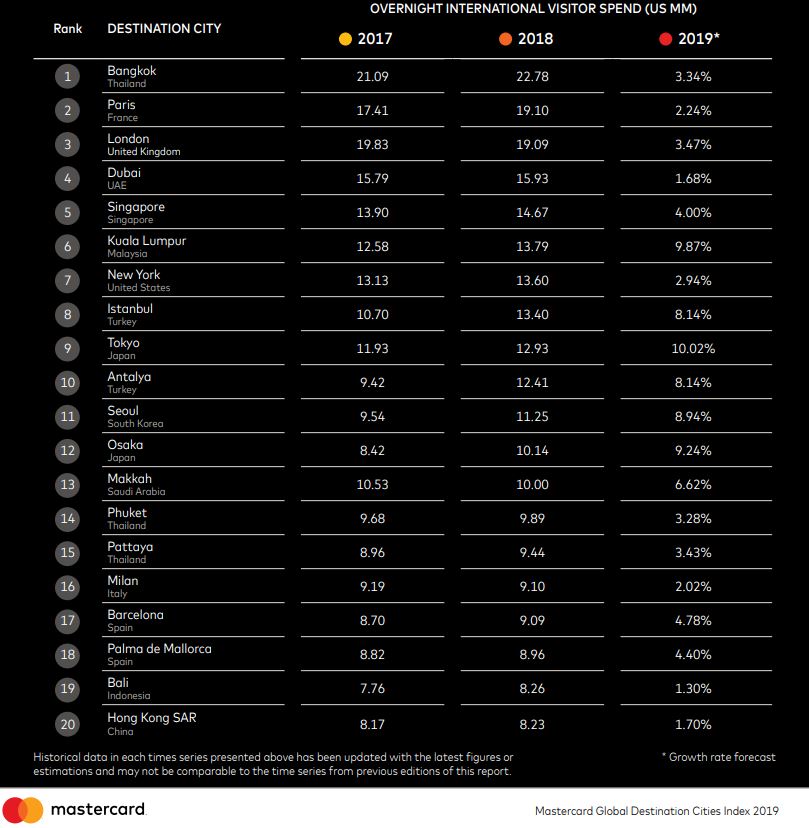This screenshot has height=828, width=809.
Task: Click the Rank column header
Action: pyautogui.click(x=68, y=29)
